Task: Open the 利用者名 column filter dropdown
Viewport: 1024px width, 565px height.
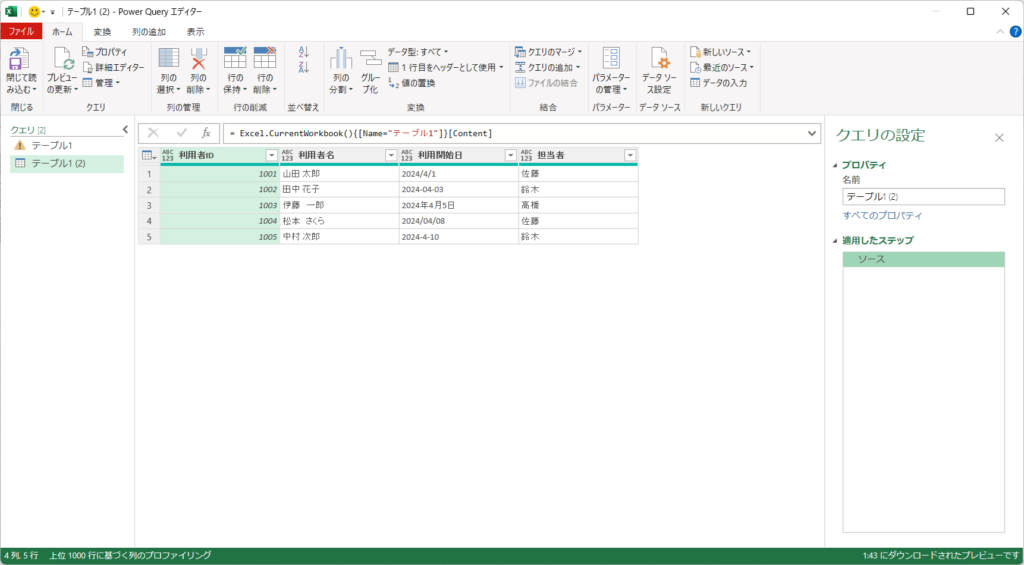Action: tap(391, 155)
